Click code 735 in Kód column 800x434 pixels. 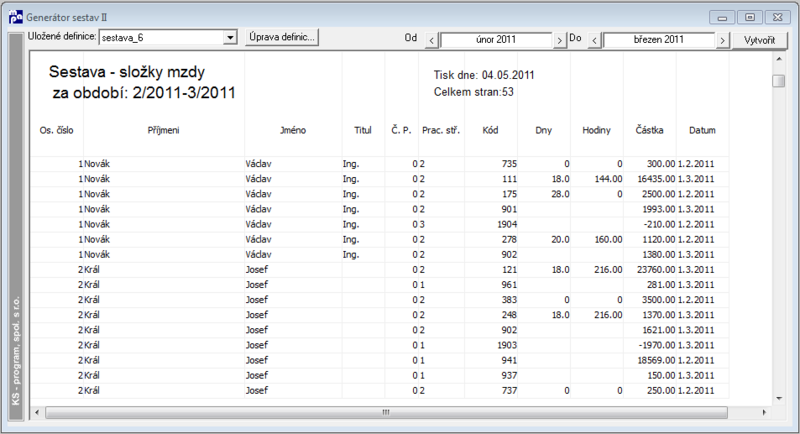pyautogui.click(x=509, y=164)
